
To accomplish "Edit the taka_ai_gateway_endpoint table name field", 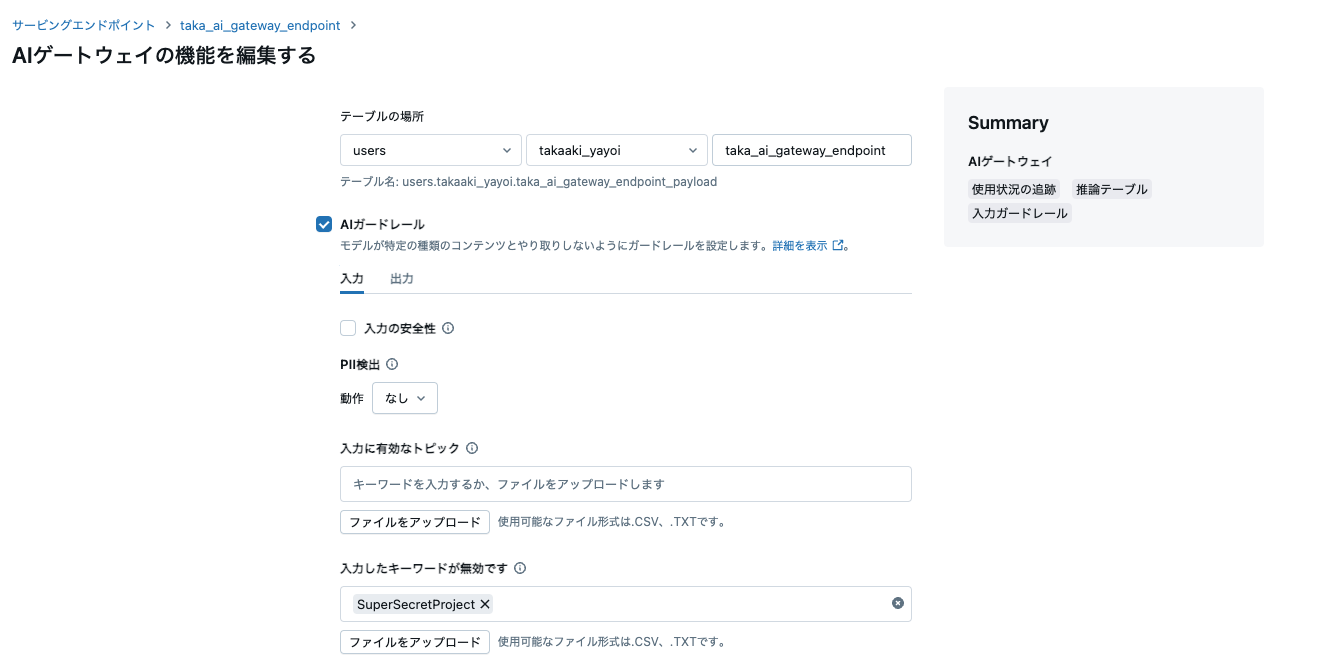I will pyautogui.click(x=811, y=150).
